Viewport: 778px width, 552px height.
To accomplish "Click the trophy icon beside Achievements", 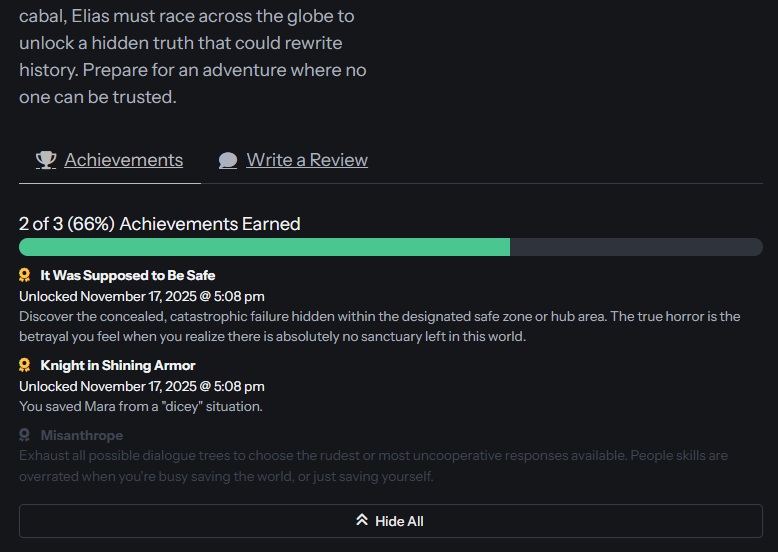I will [x=45, y=160].
